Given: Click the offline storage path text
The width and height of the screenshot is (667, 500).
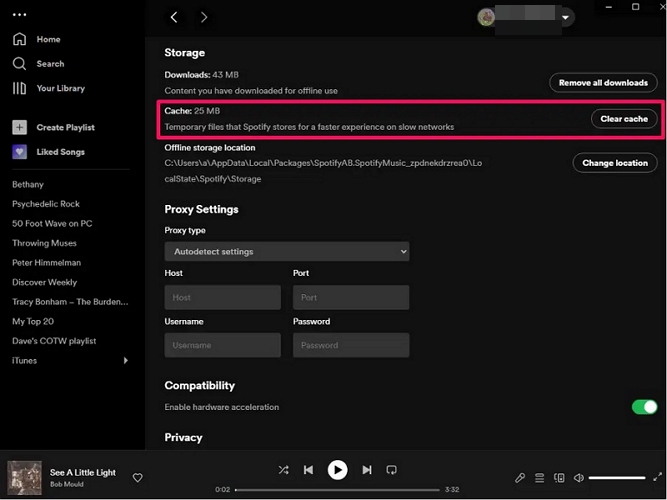Looking at the screenshot, I should 323,171.
